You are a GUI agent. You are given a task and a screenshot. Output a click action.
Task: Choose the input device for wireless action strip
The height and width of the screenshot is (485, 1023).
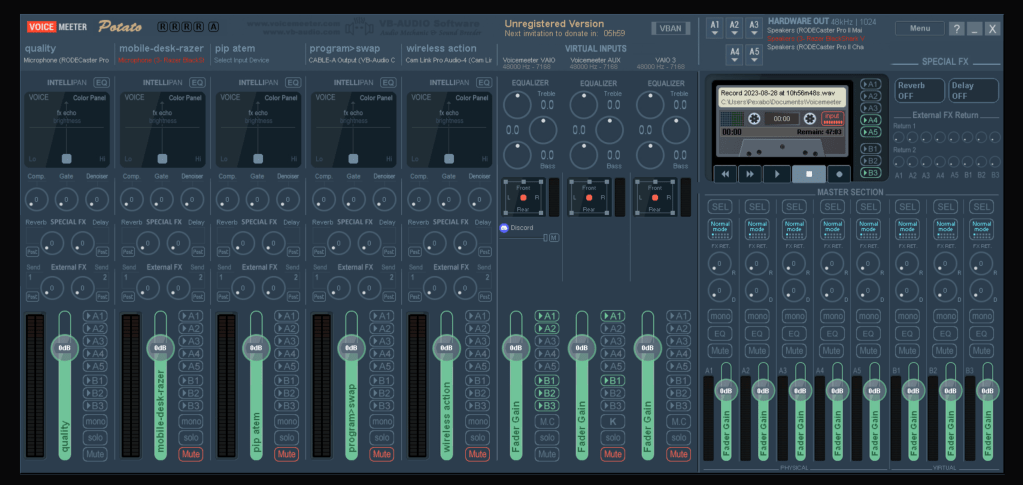pyautogui.click(x=449, y=61)
